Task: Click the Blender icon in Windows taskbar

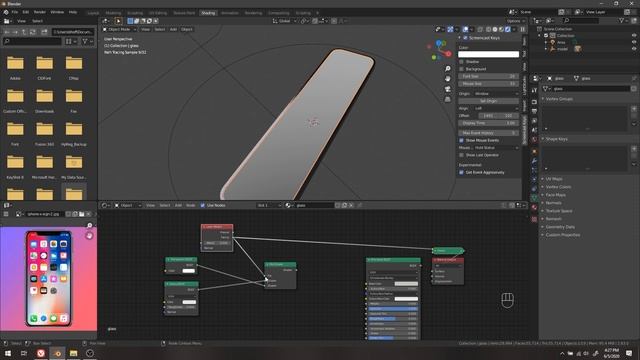Action: click(57, 353)
